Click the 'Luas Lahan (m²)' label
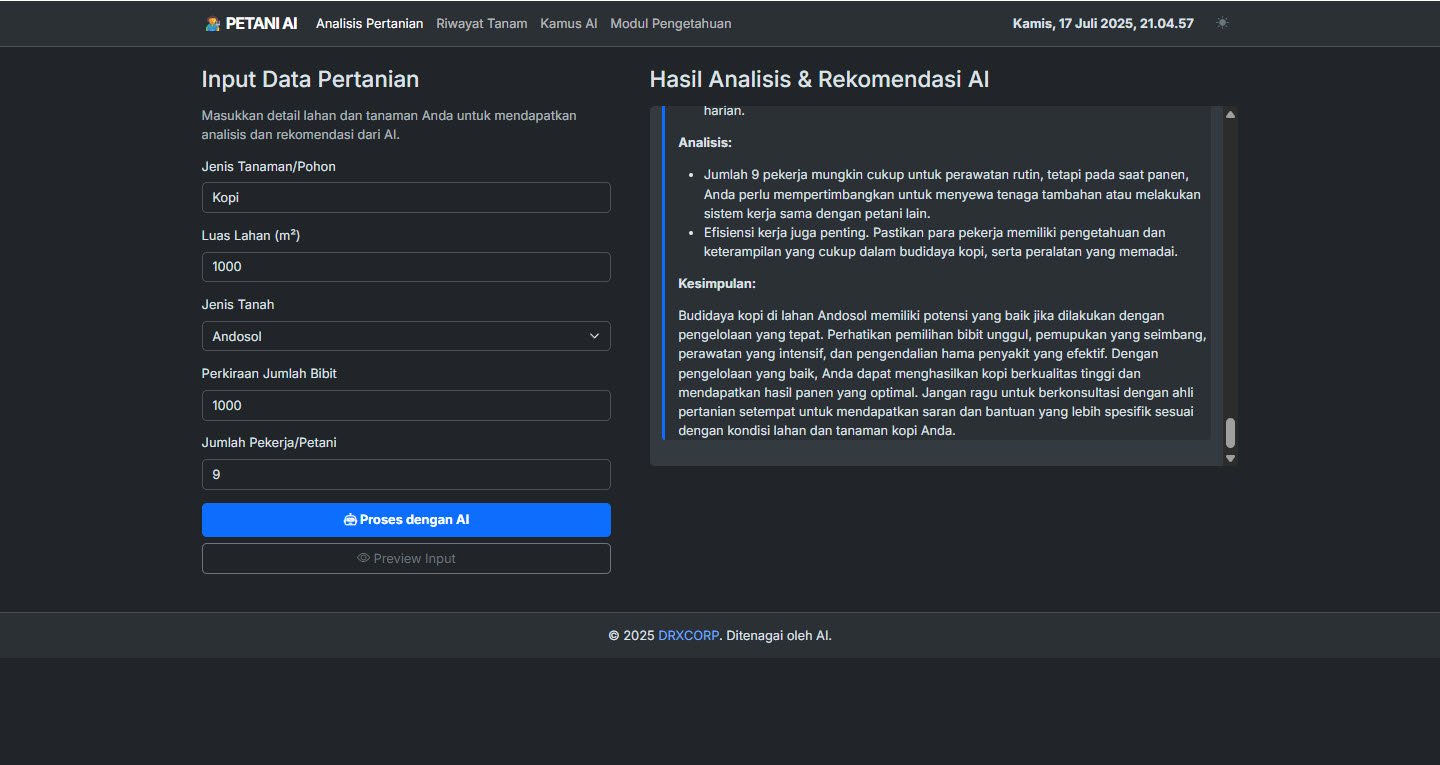 pyautogui.click(x=251, y=235)
